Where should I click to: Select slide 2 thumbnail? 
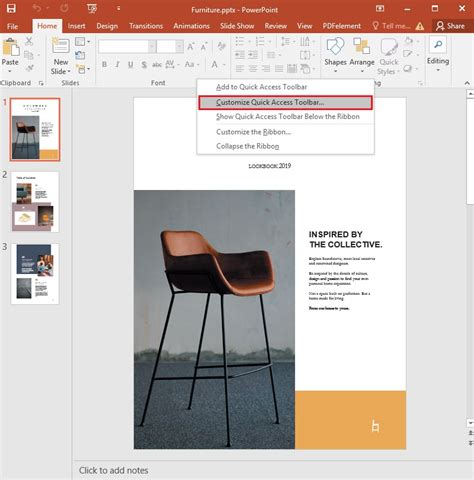[35, 202]
